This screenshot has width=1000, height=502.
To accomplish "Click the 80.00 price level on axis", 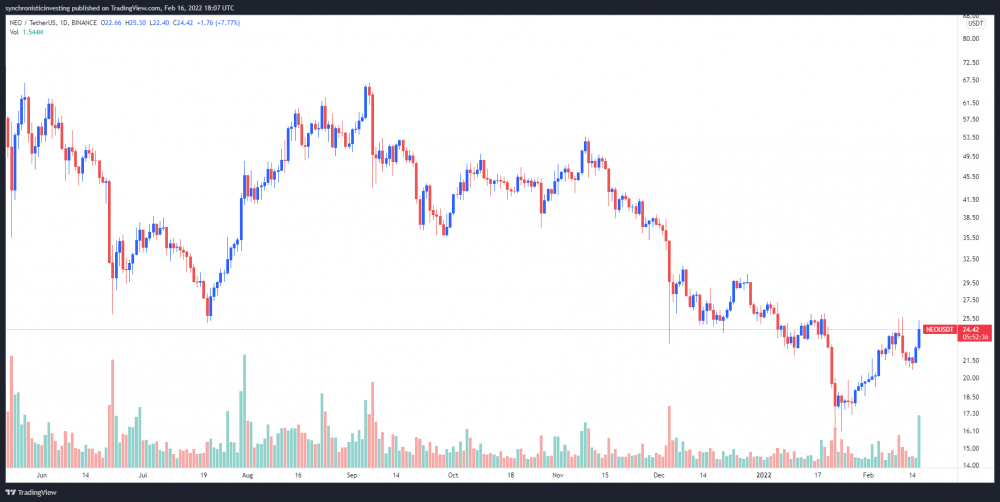I will (971, 38).
